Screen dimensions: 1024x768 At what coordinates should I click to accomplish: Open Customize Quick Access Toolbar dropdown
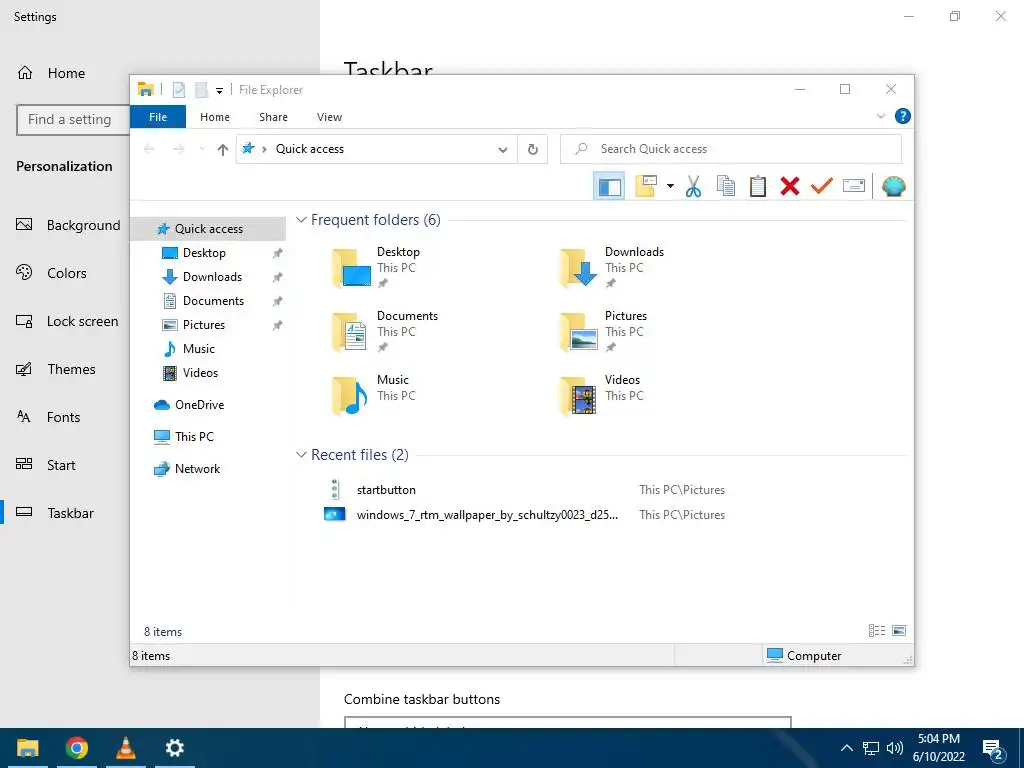pyautogui.click(x=219, y=91)
